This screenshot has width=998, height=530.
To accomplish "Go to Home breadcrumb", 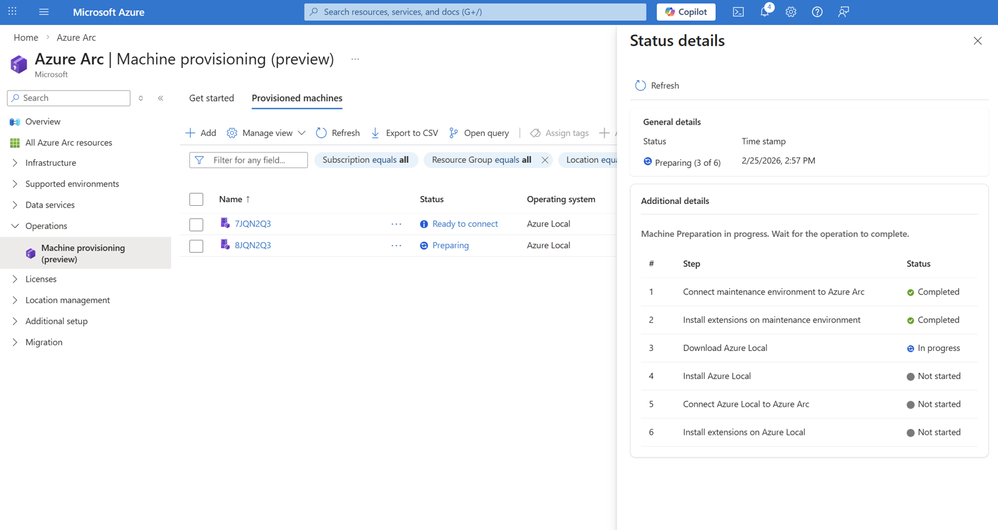I will click(25, 38).
